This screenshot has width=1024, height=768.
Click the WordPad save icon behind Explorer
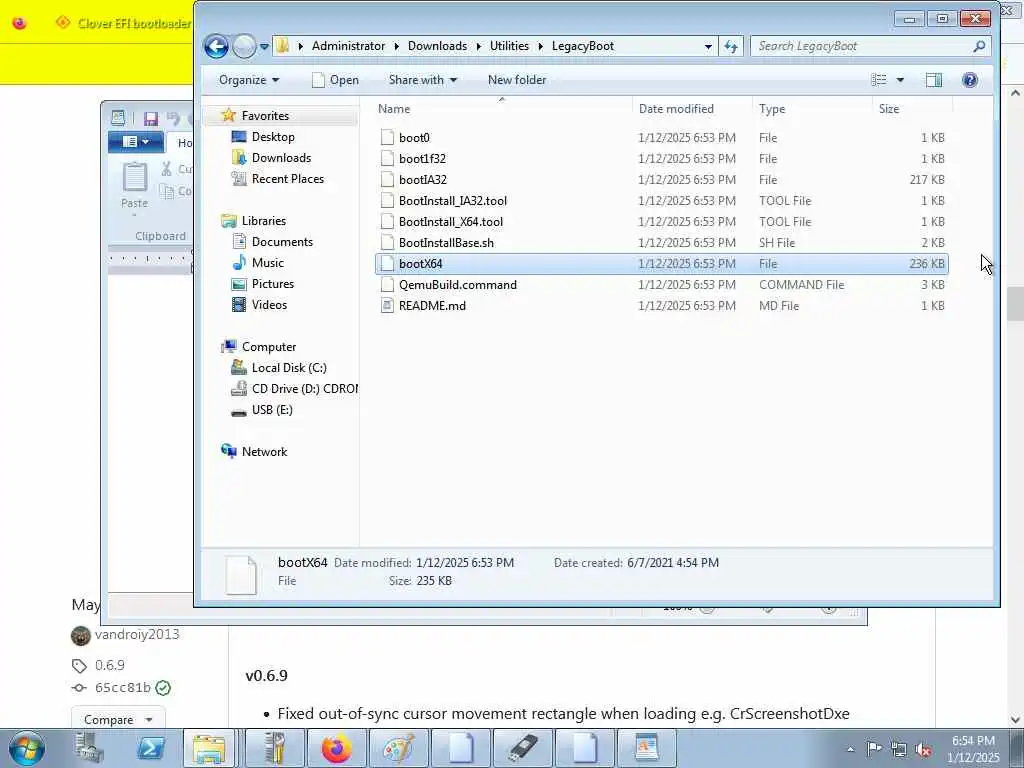(151, 118)
